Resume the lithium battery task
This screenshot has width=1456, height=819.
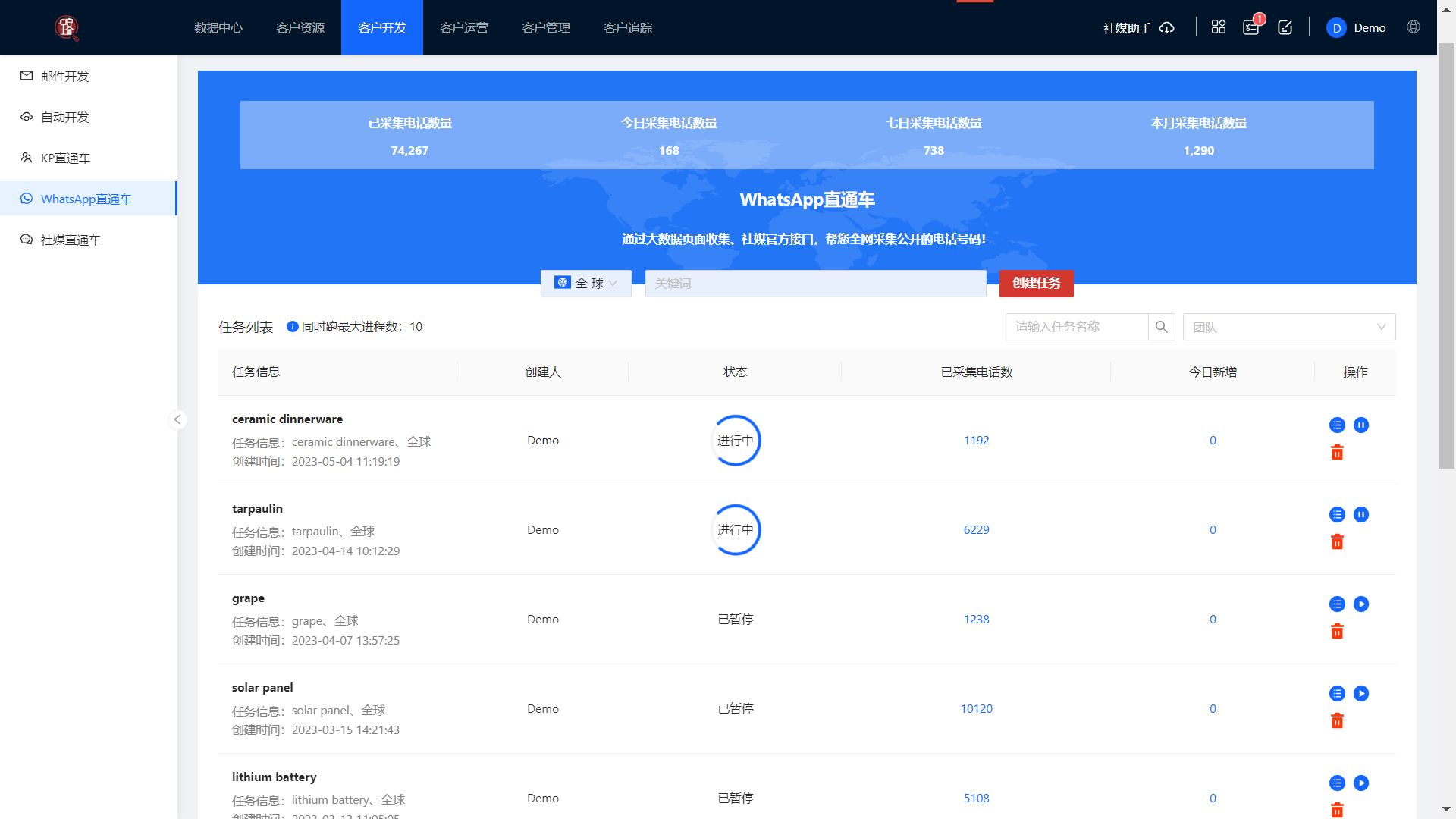1361,783
